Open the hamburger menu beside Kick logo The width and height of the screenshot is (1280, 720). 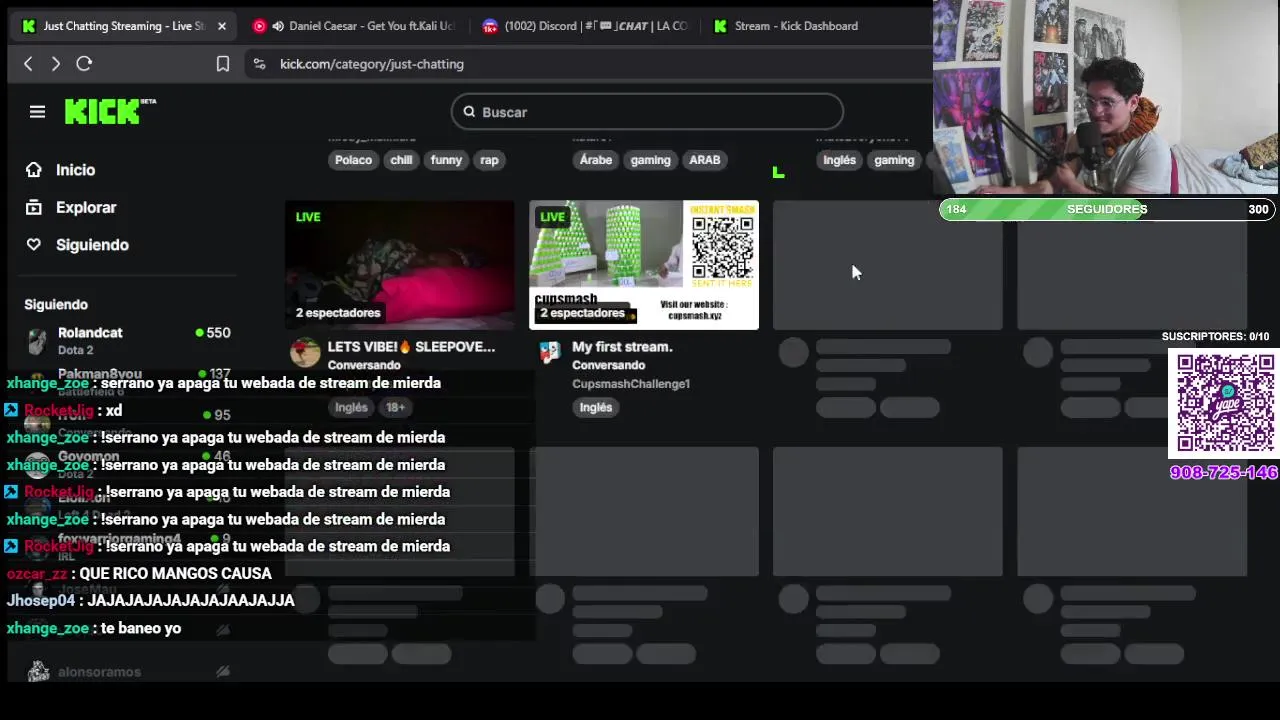click(x=37, y=112)
